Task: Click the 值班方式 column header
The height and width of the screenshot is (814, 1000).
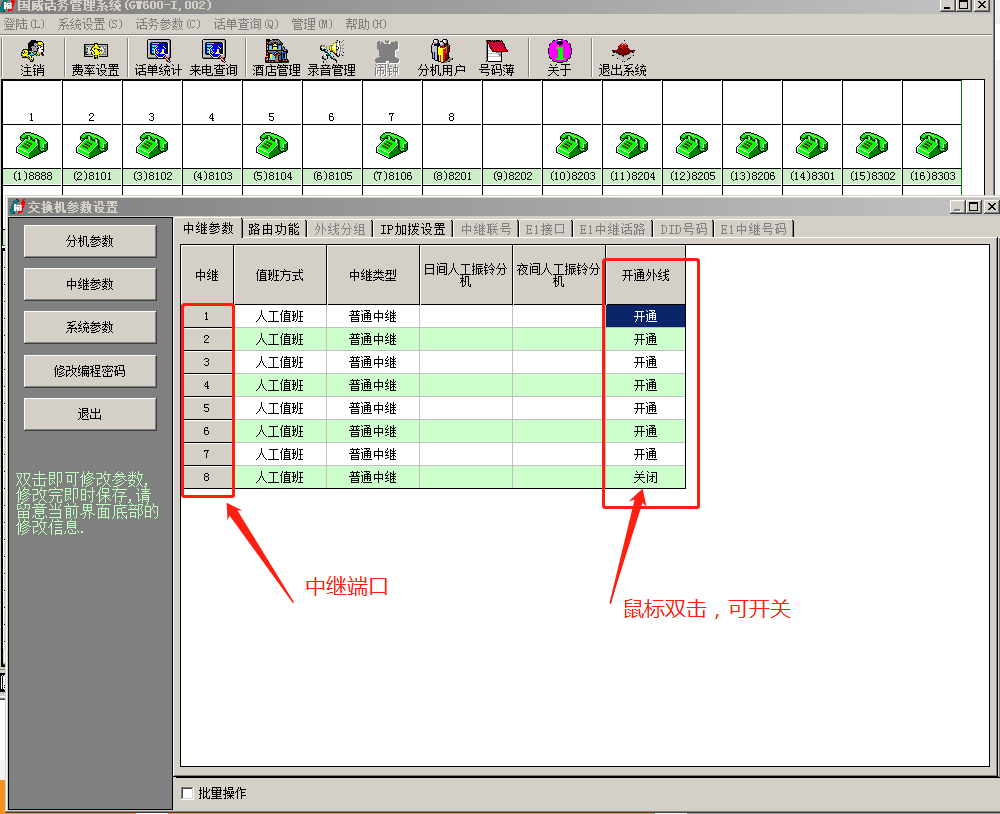Action: click(280, 275)
